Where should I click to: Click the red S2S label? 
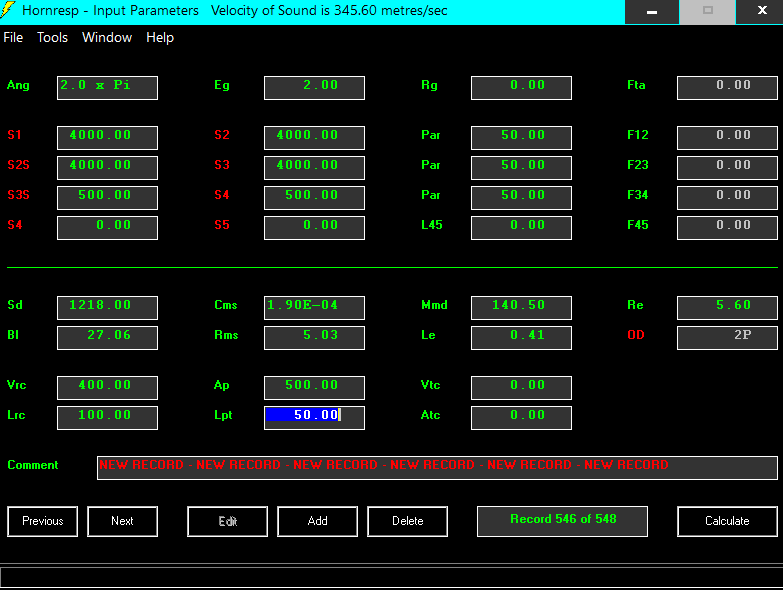point(18,165)
